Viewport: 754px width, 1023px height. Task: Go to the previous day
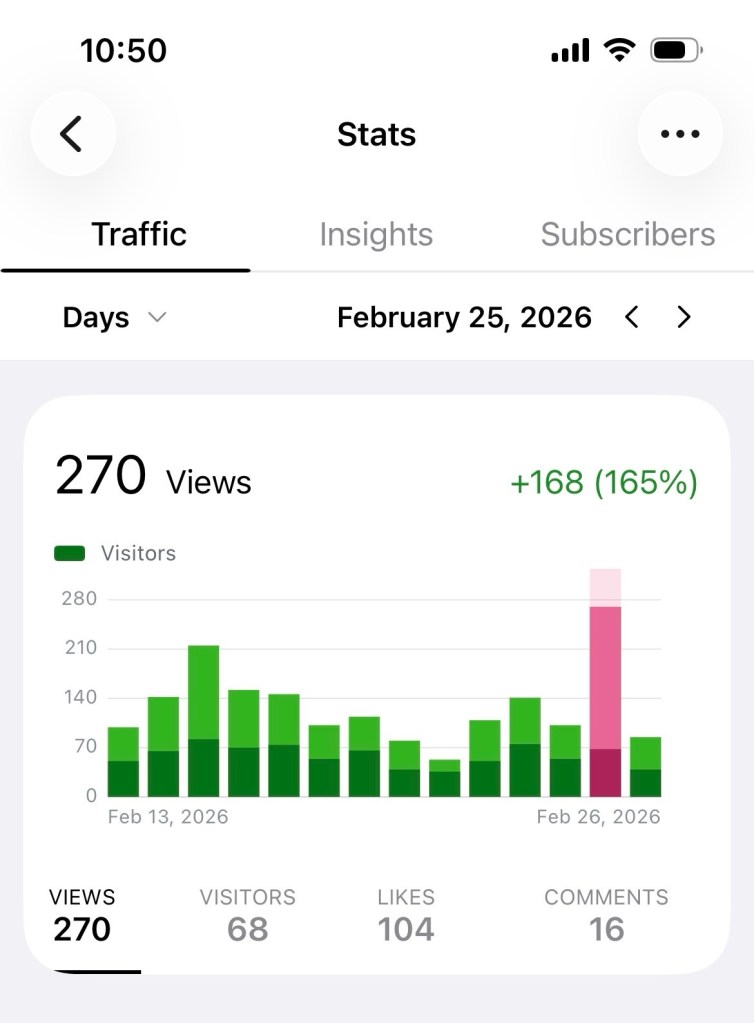tap(631, 318)
